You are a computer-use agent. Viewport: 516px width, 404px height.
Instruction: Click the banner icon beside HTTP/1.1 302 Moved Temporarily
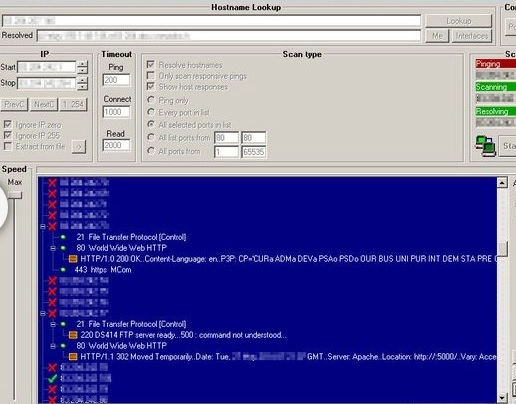pos(73,357)
